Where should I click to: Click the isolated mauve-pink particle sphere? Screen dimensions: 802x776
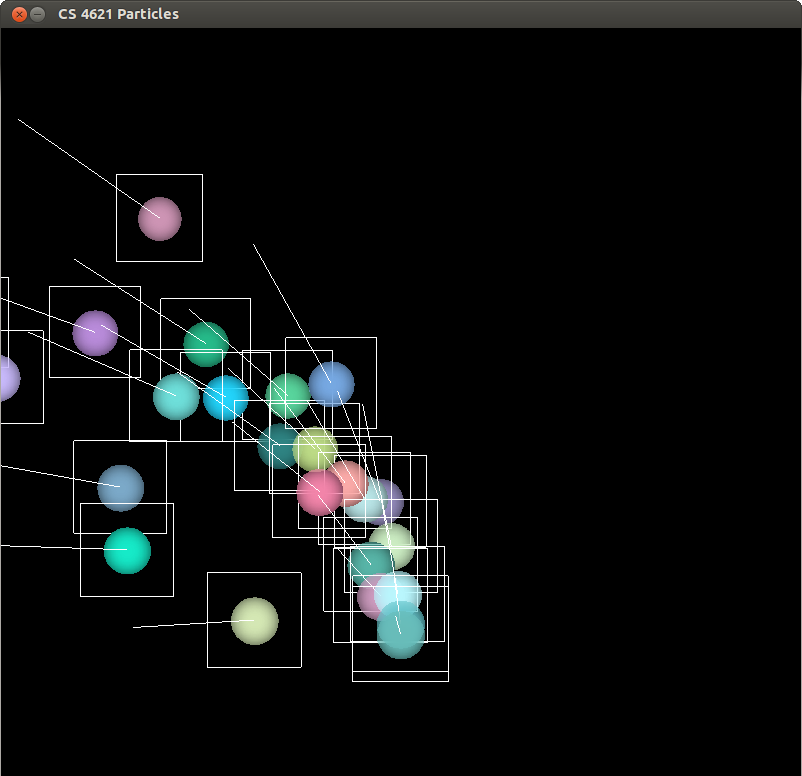click(x=159, y=219)
